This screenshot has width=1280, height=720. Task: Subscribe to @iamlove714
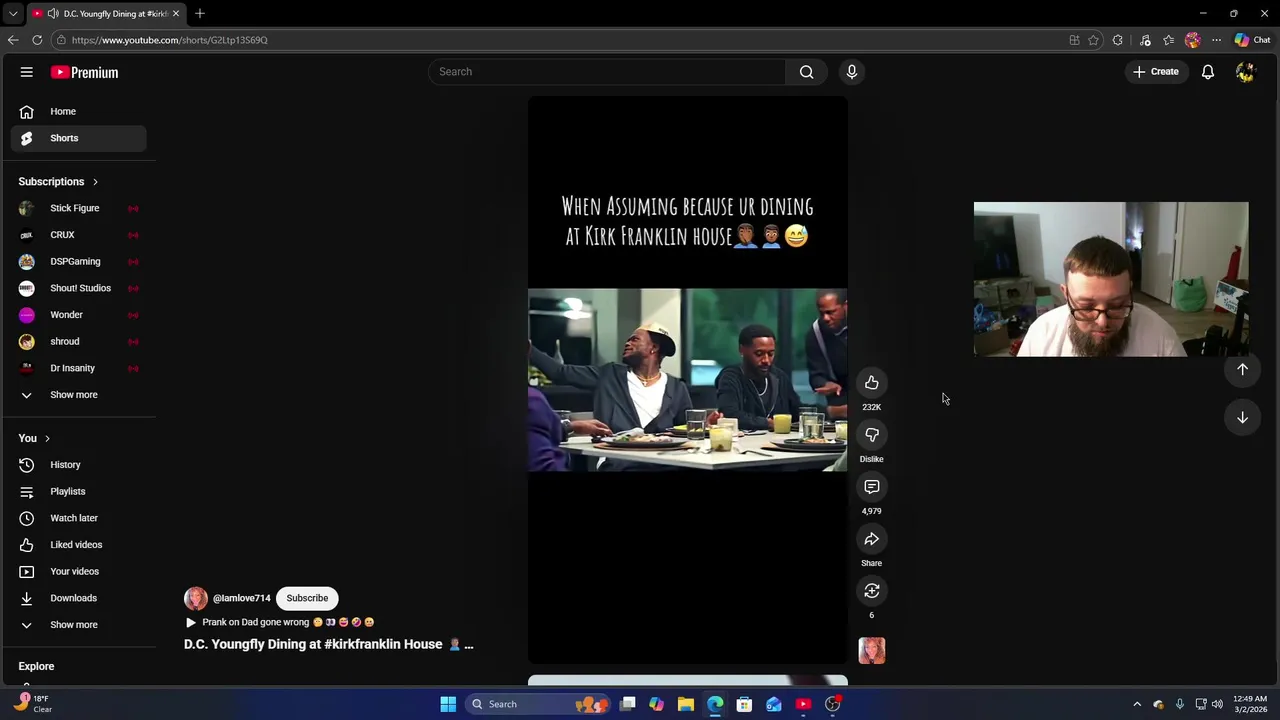pos(307,598)
